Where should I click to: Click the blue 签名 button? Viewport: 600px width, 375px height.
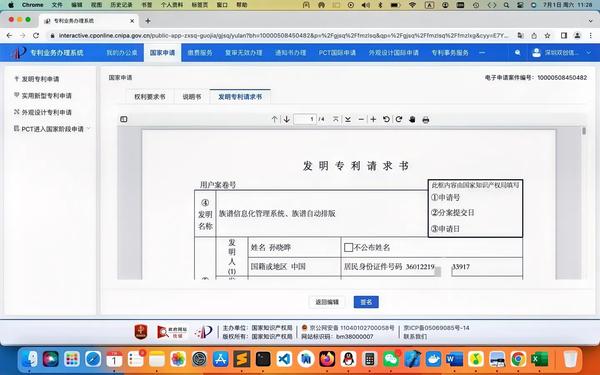[x=366, y=302]
